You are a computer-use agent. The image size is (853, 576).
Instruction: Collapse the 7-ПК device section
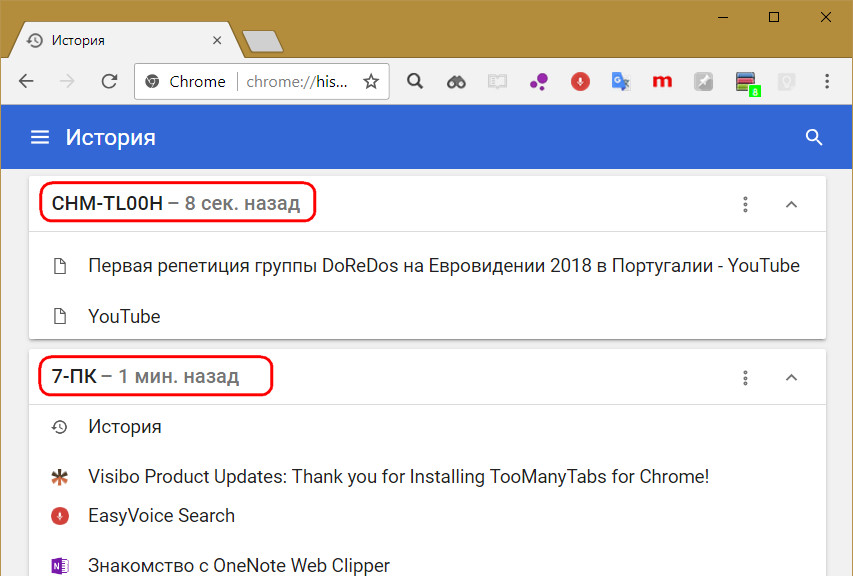(791, 378)
